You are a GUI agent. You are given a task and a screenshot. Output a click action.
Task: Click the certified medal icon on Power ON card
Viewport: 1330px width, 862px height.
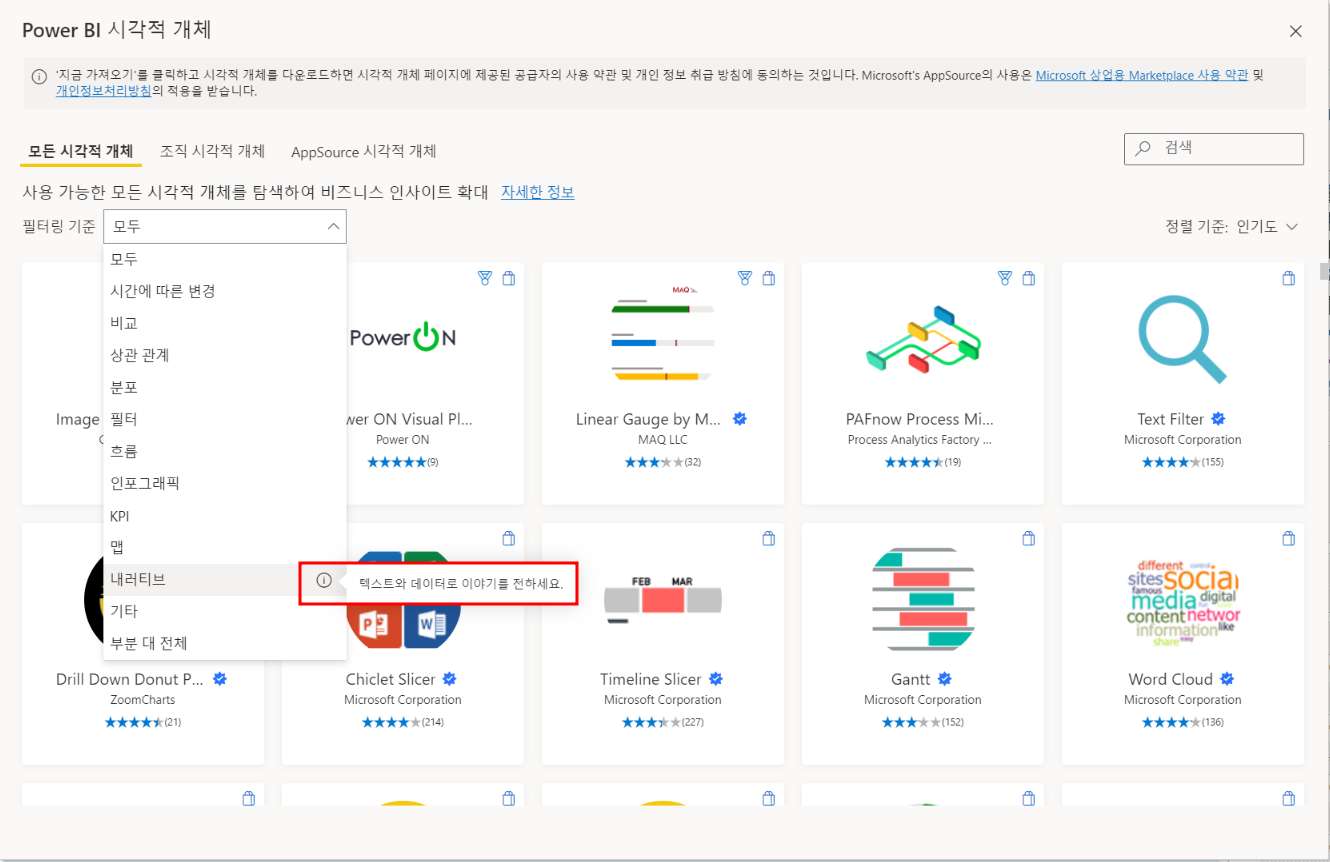(485, 279)
